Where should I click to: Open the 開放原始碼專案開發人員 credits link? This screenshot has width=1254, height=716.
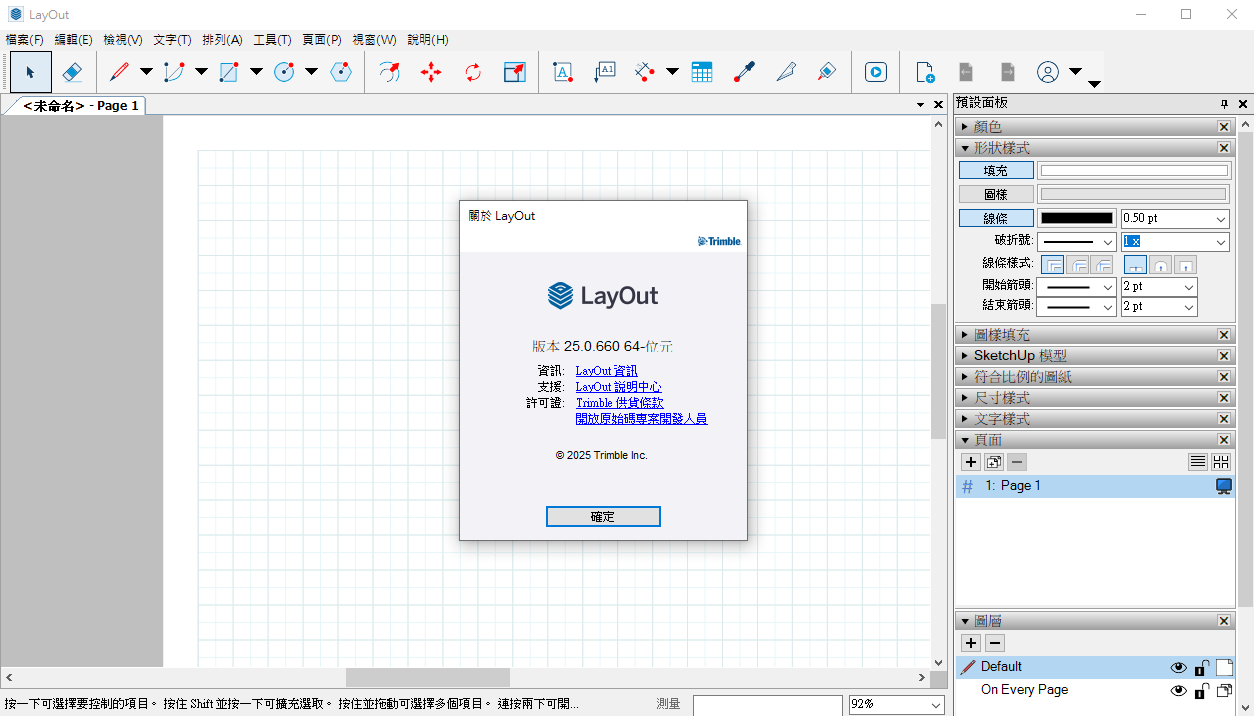tap(642, 419)
